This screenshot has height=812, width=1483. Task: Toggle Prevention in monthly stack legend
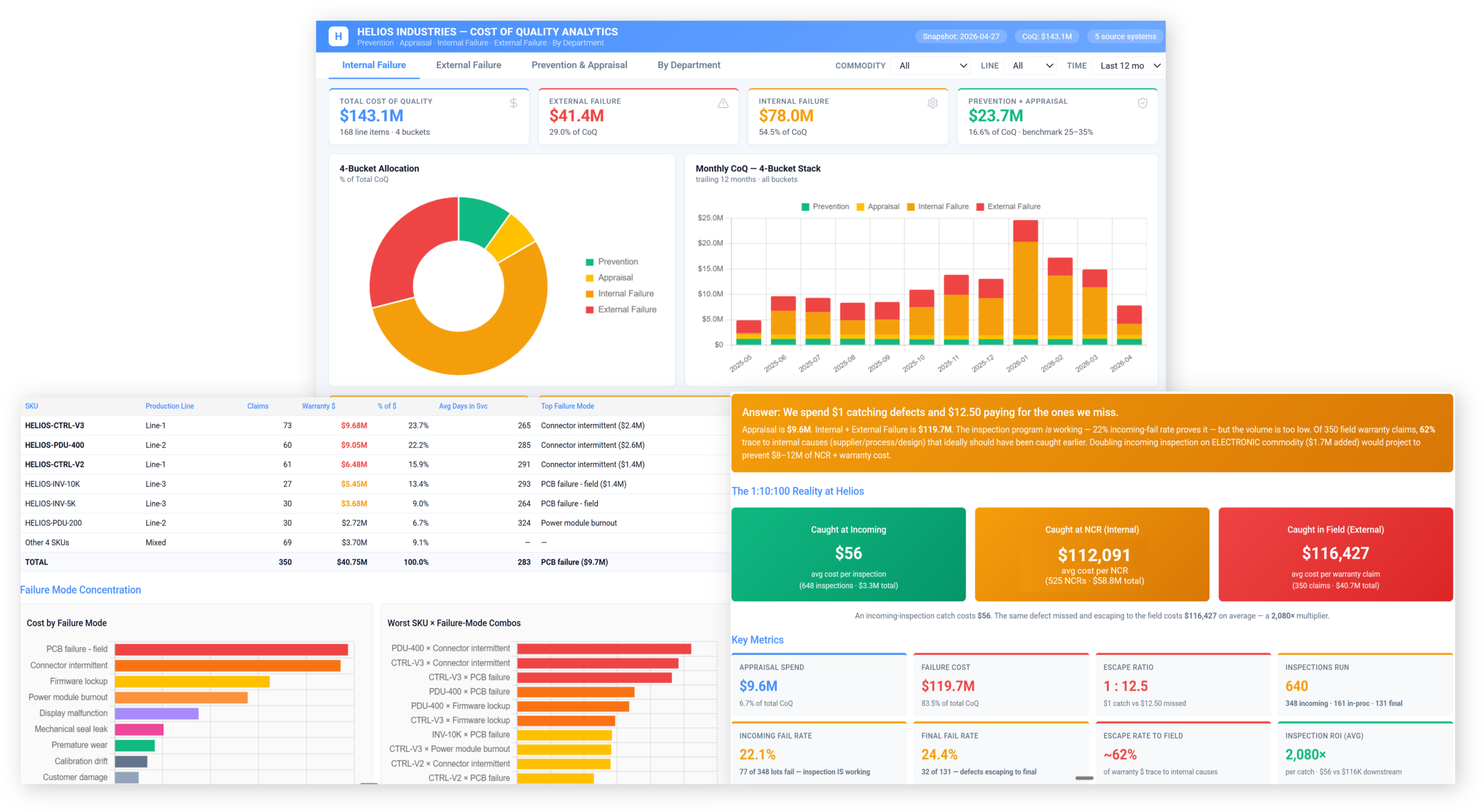click(x=825, y=207)
